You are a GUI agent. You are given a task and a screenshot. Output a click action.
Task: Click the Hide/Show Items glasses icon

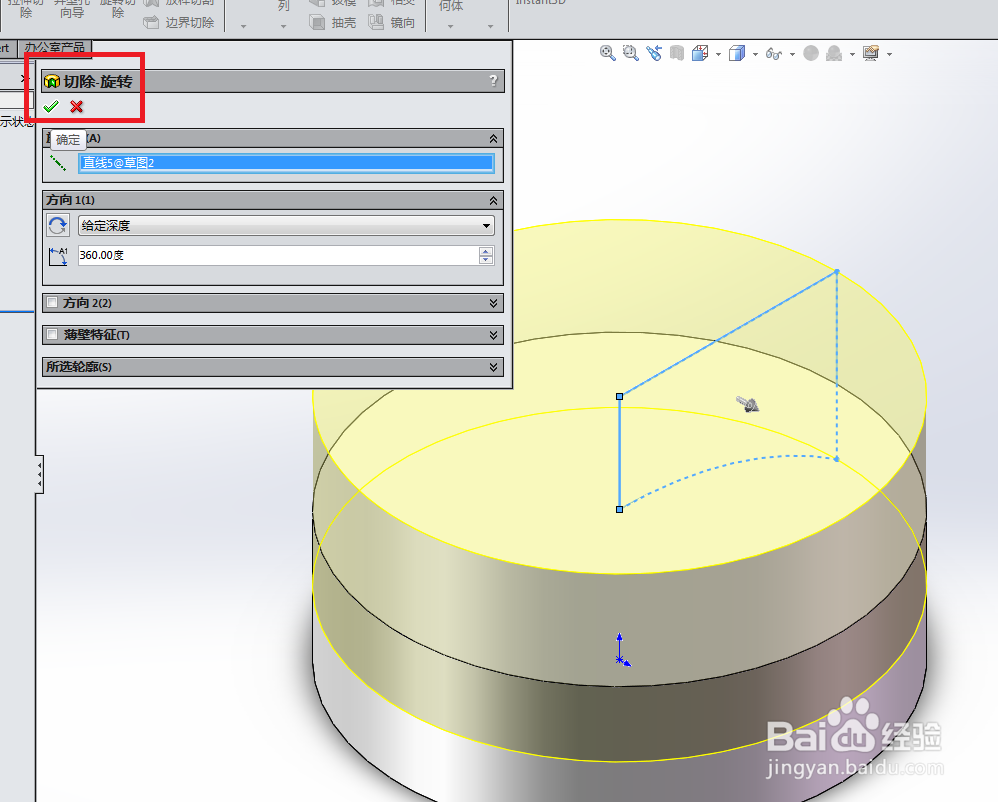click(774, 54)
